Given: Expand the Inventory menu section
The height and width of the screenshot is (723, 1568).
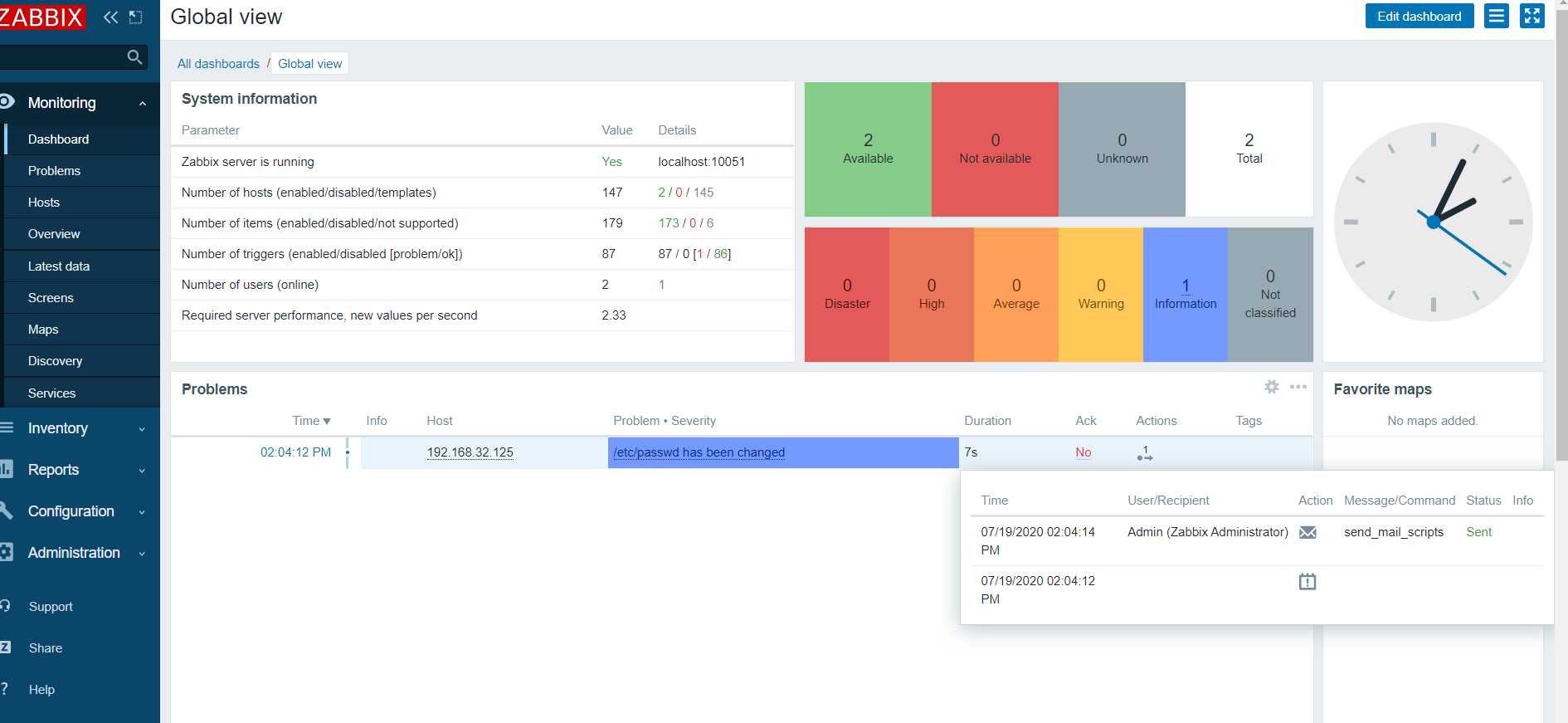Looking at the screenshot, I should coord(142,429).
